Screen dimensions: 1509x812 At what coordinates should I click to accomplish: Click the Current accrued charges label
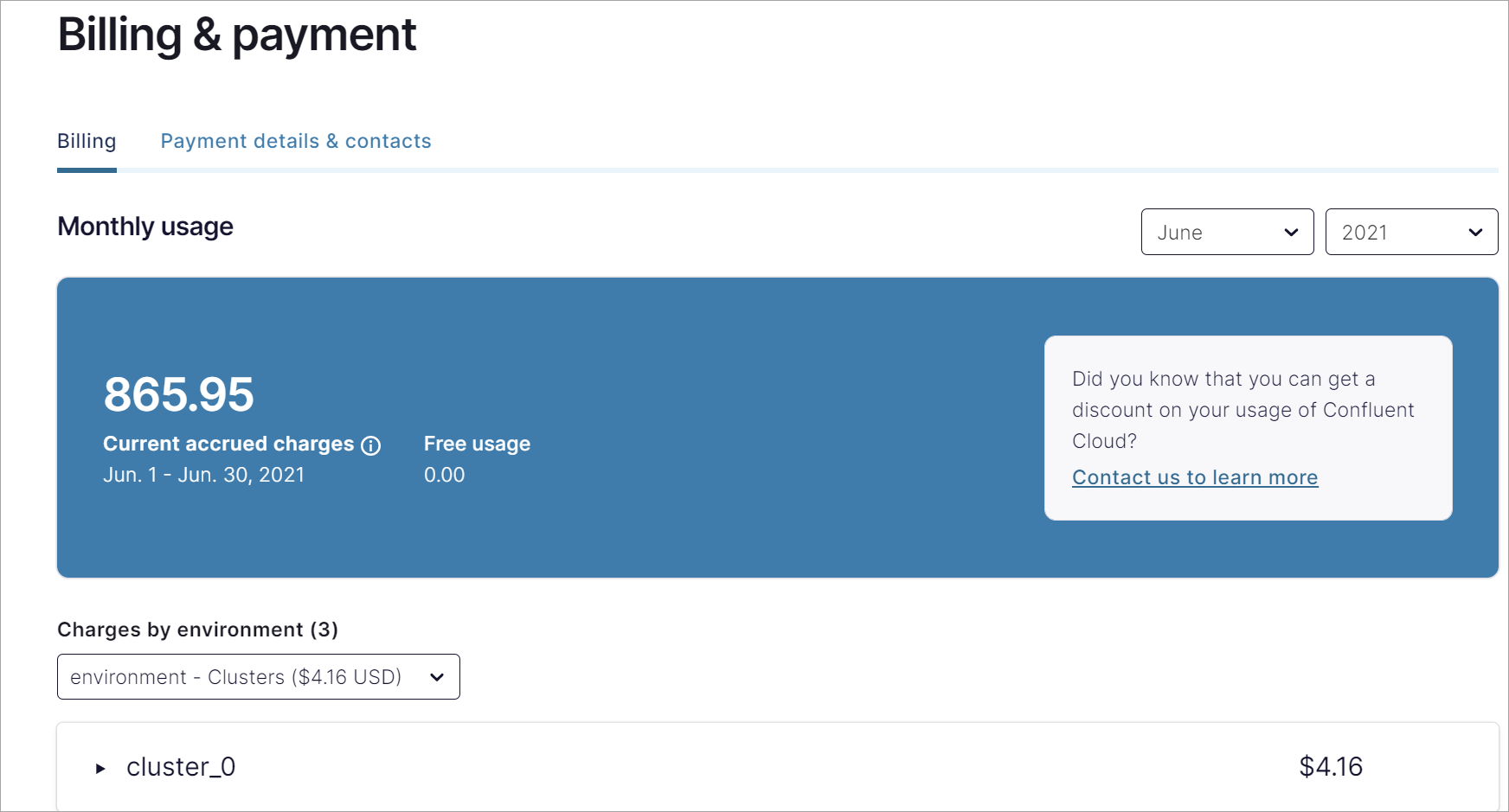[228, 444]
